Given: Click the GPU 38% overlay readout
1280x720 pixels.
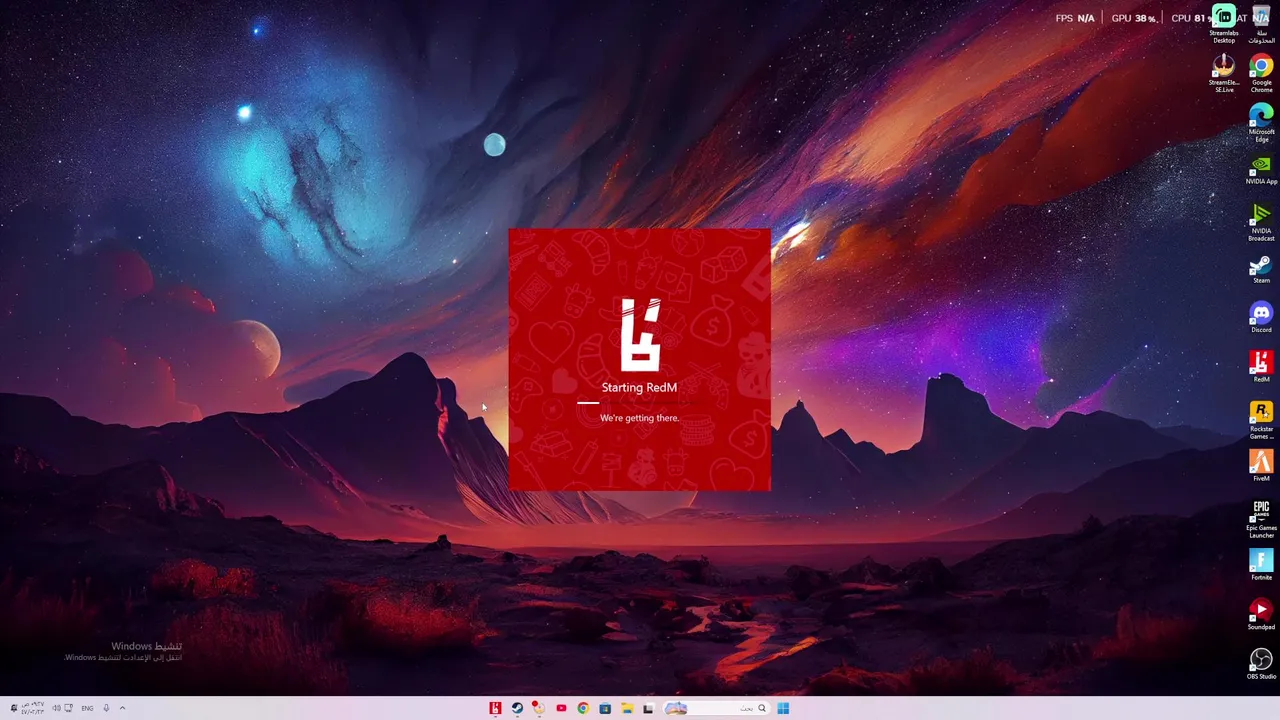Looking at the screenshot, I should (1133, 18).
